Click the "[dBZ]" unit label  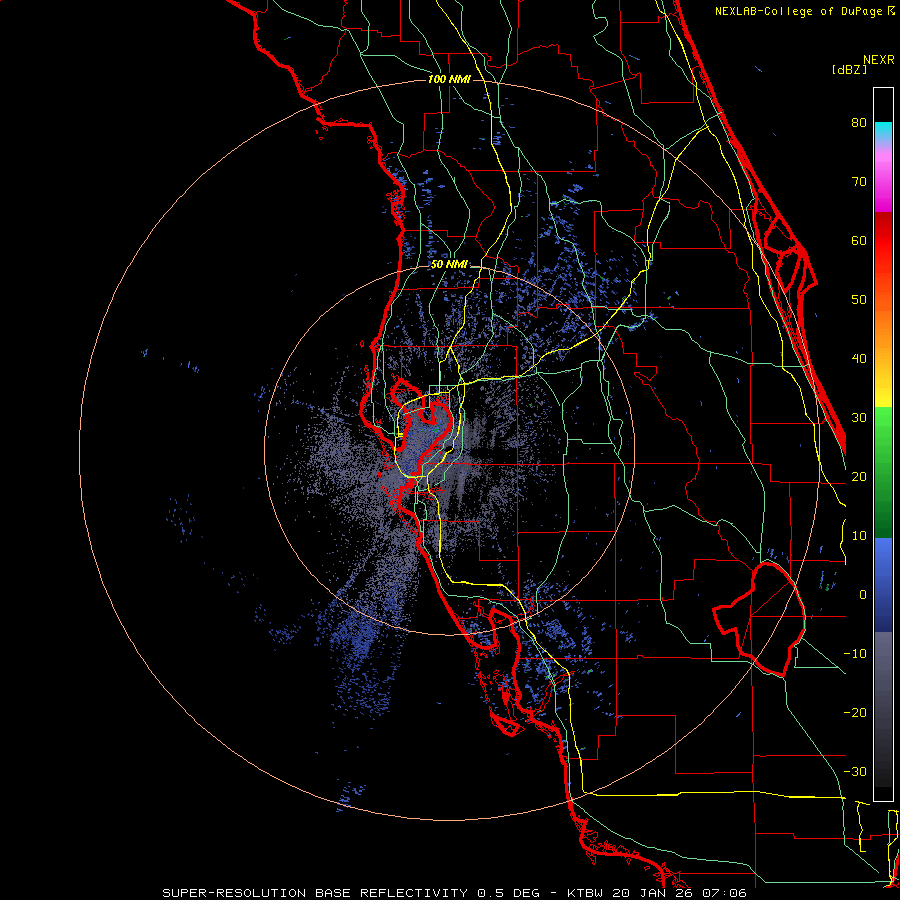[x=849, y=69]
